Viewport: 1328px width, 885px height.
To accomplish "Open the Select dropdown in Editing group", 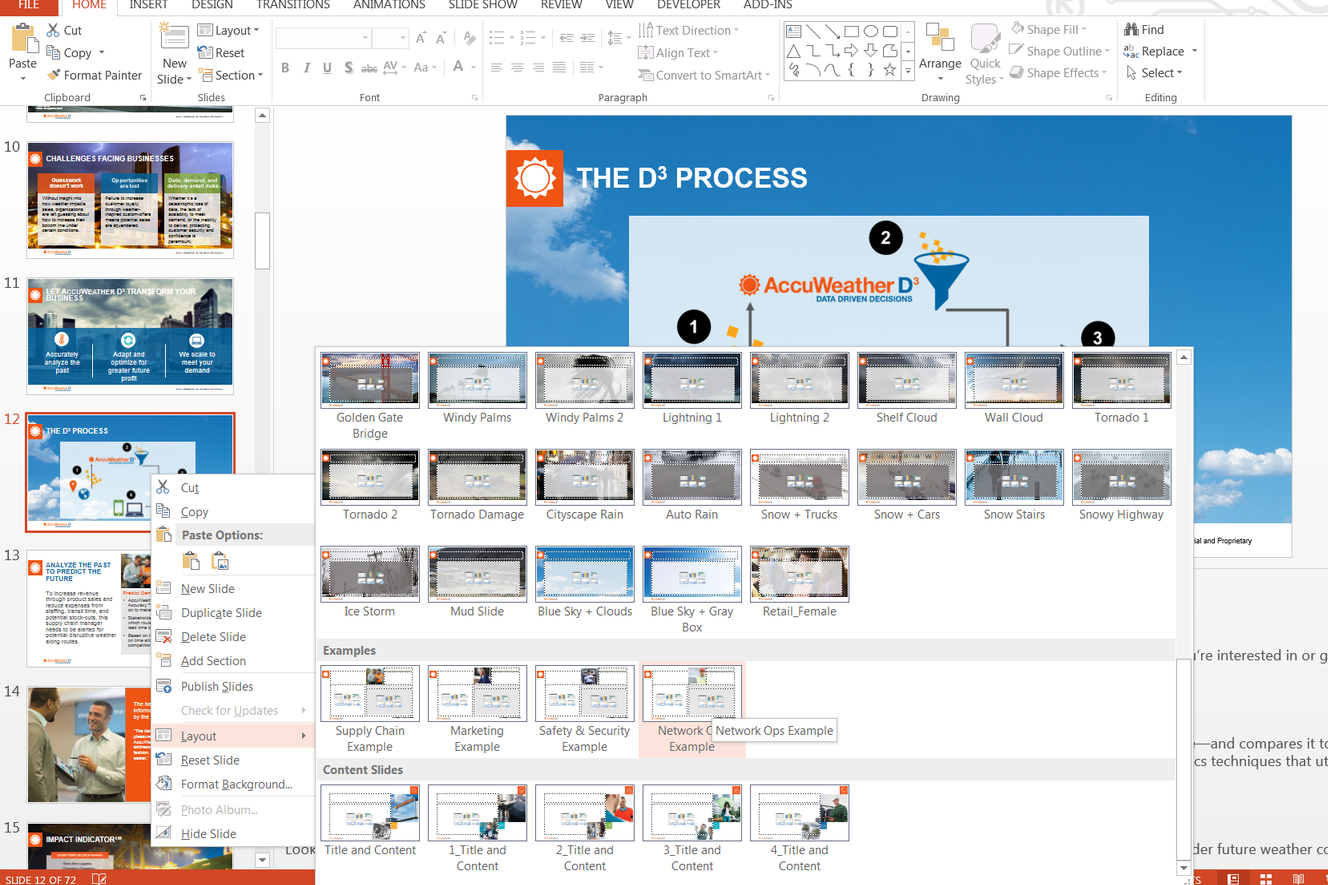I will point(1153,73).
